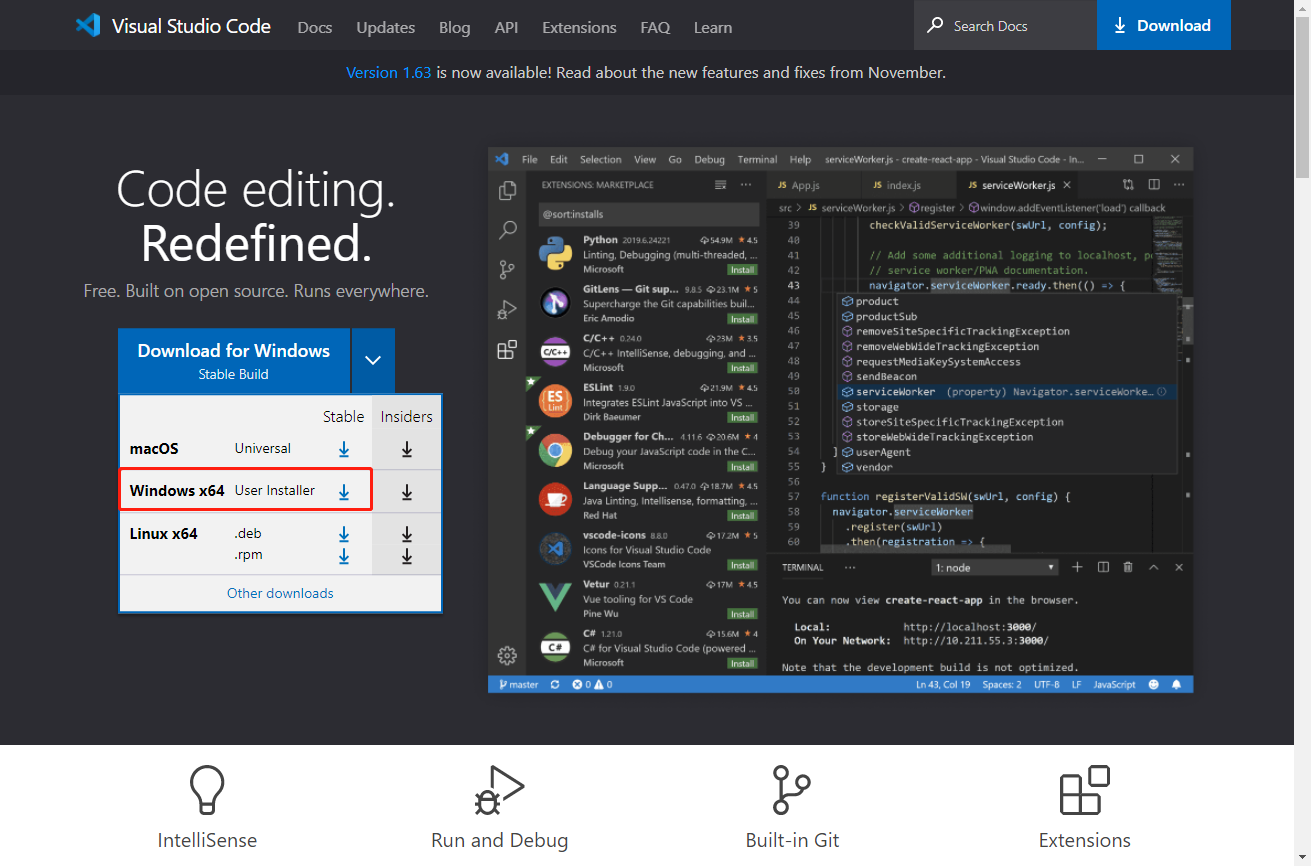The width and height of the screenshot is (1311, 866).
Task: Click the scrollbar up arrow
Action: tap(1302, 8)
